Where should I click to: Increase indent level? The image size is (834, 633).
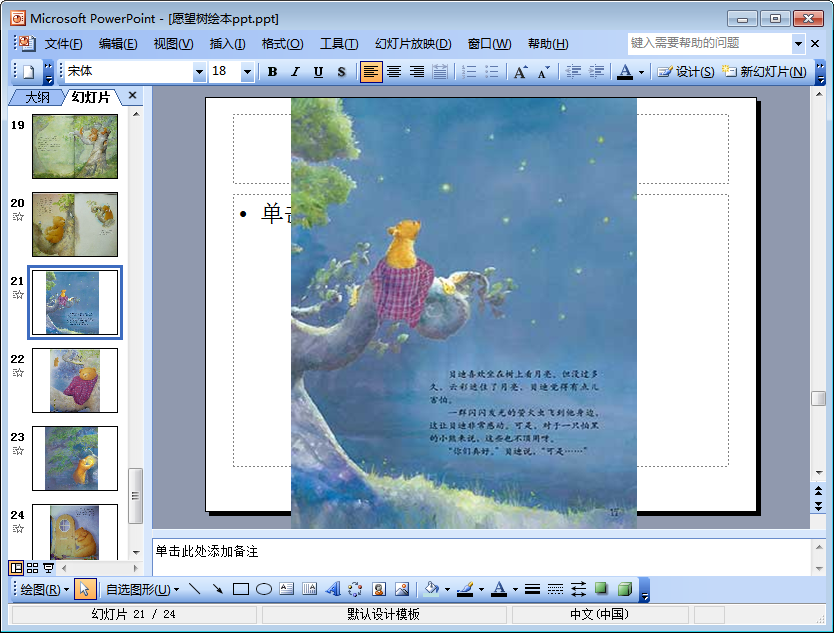[596, 72]
